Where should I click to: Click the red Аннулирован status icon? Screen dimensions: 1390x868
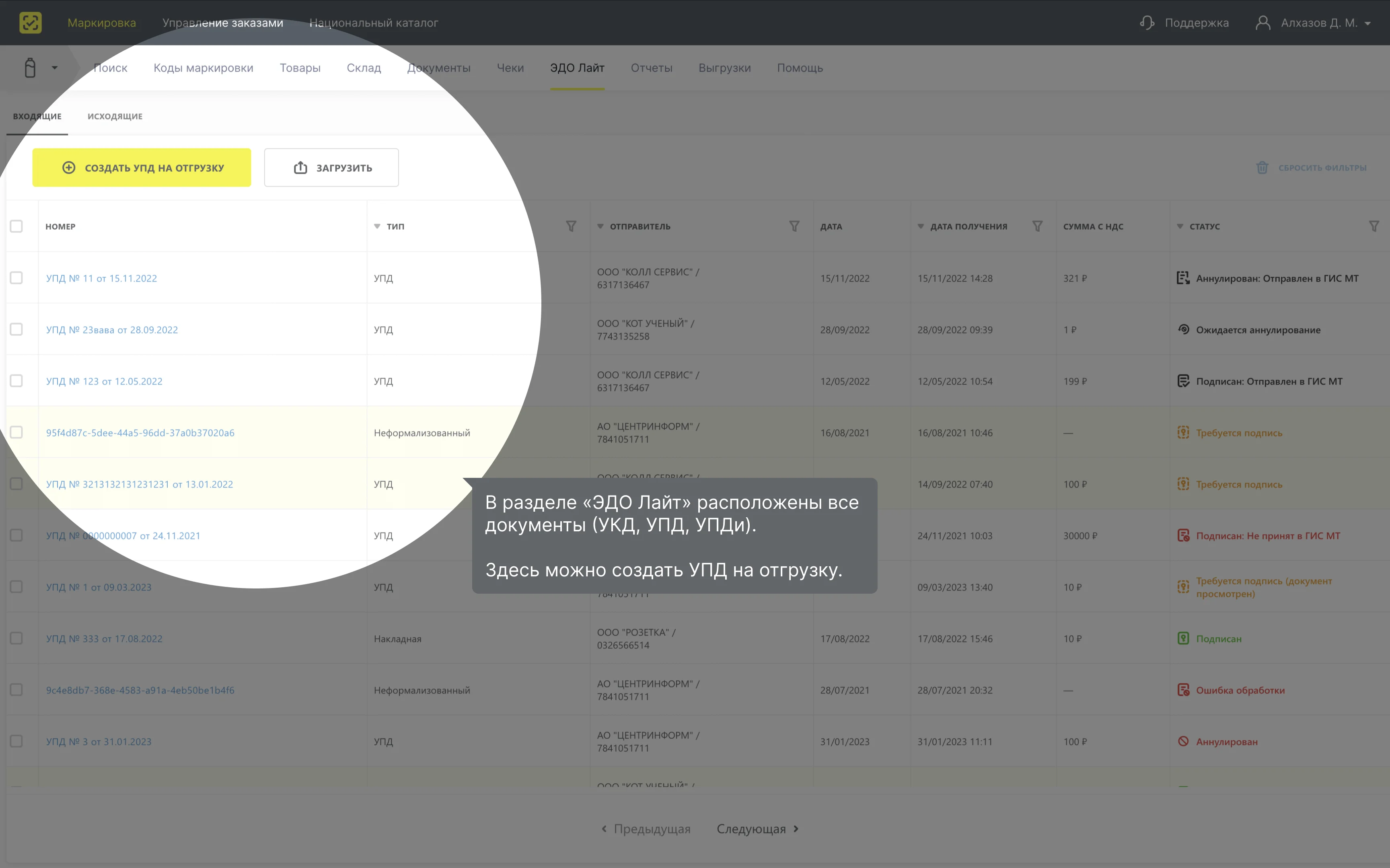pyautogui.click(x=1183, y=741)
